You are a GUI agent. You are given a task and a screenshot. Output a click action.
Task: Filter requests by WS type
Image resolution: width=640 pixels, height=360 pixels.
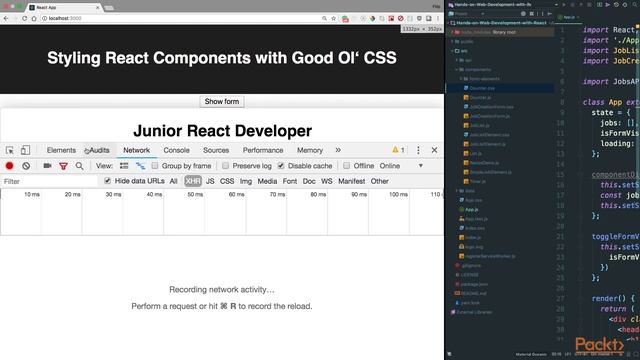327,181
